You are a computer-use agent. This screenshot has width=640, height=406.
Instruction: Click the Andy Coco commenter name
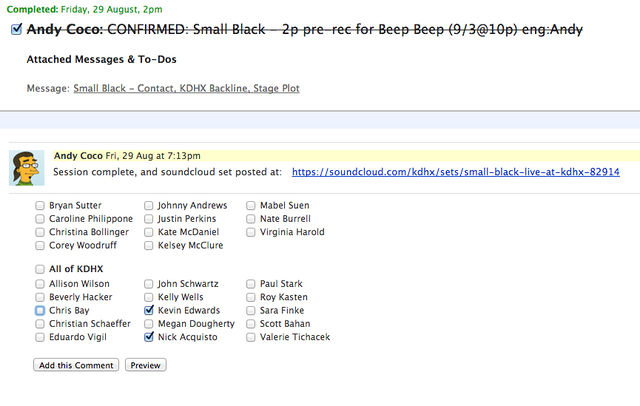(78, 156)
